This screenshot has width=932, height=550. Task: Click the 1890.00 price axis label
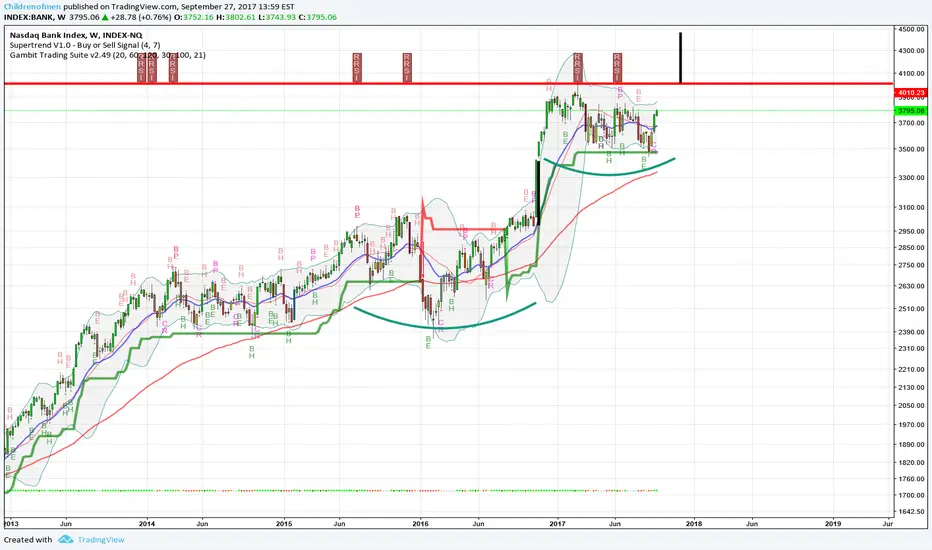pyautogui.click(x=912, y=444)
